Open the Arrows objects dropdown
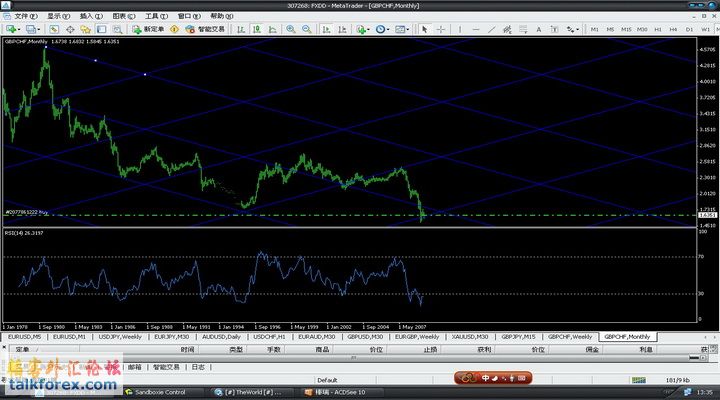The image size is (720, 400). [x=572, y=29]
